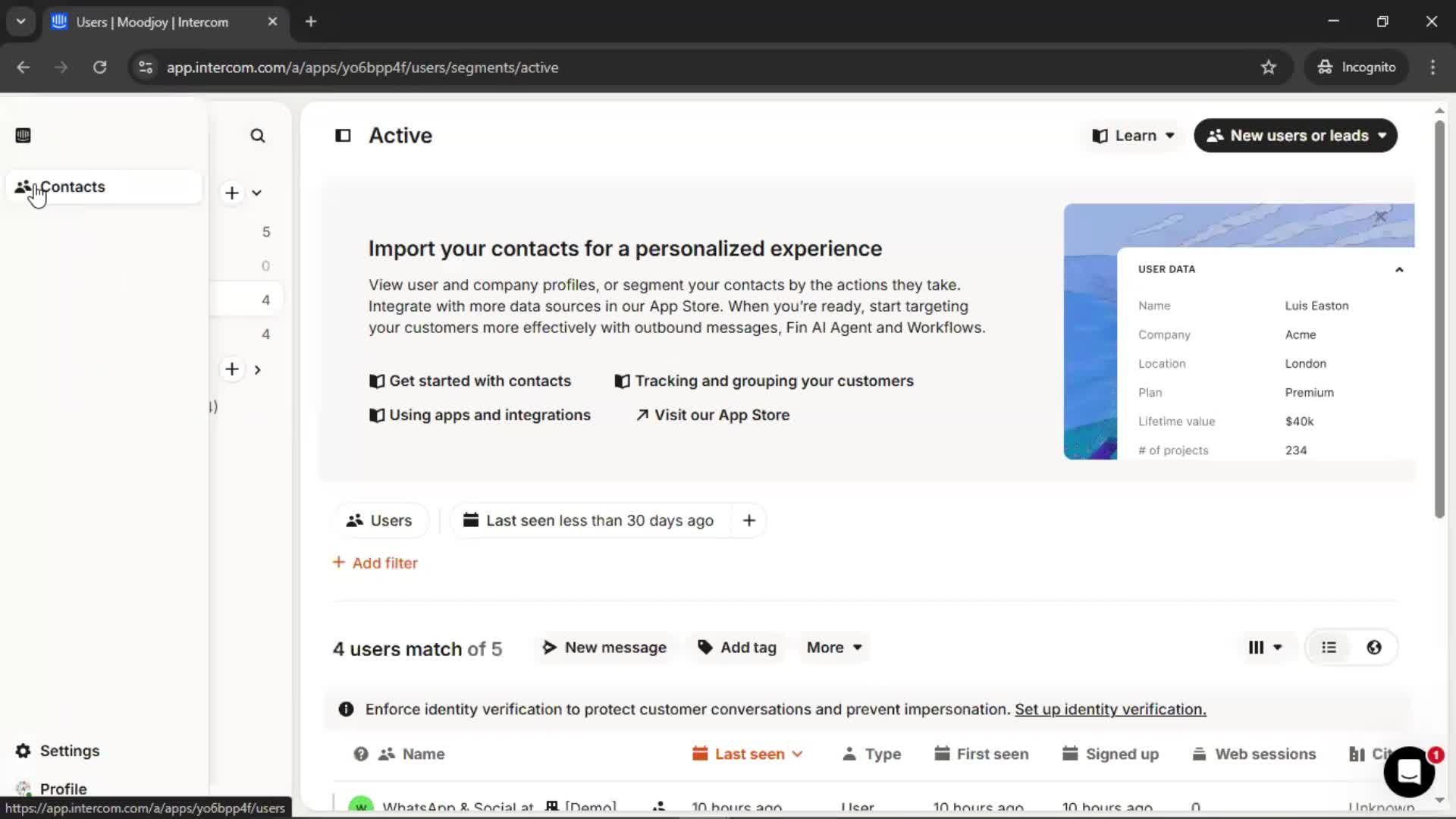Open Tracking and grouping your customers article

[x=764, y=381]
